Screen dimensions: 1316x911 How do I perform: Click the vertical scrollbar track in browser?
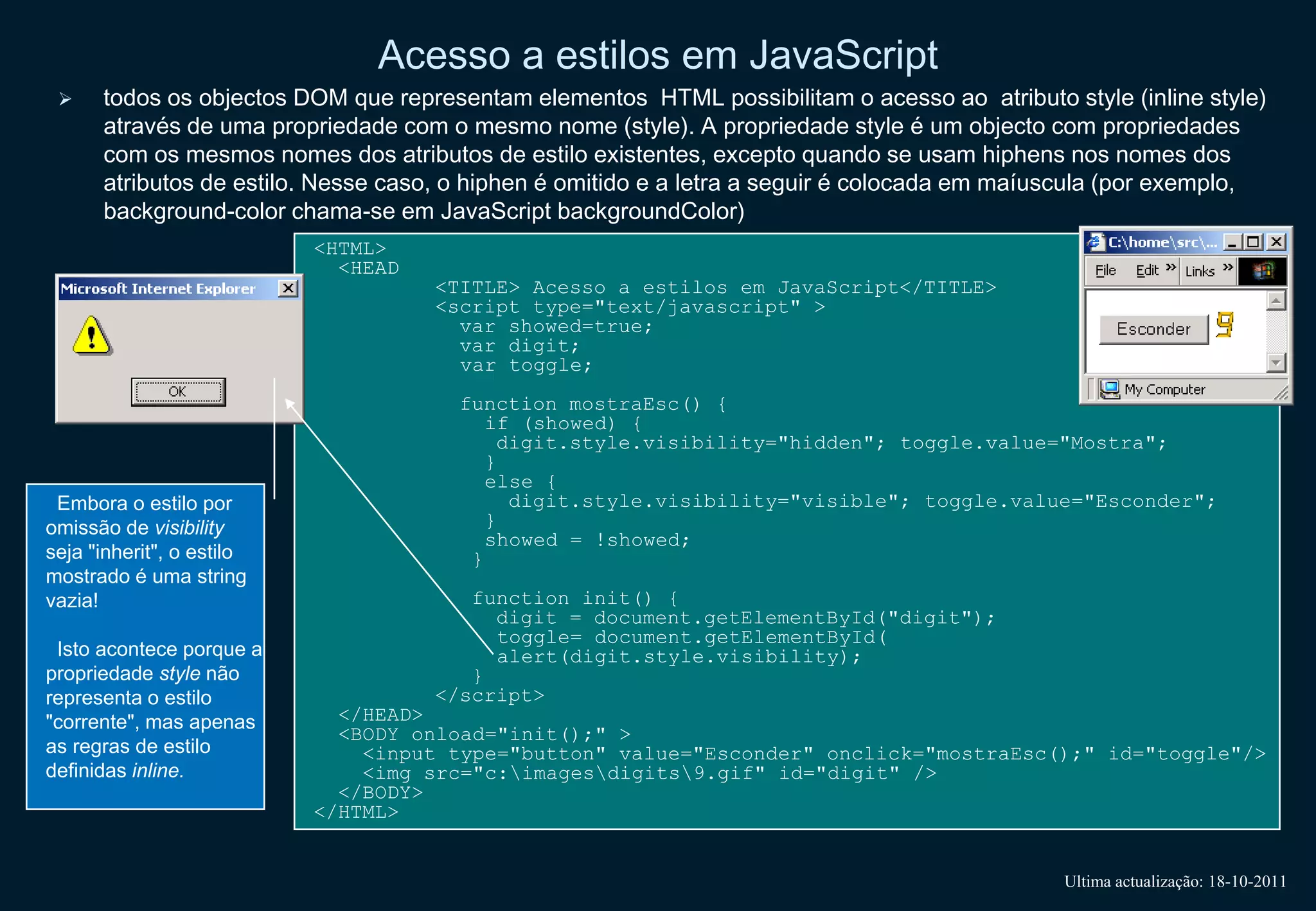coord(1276,331)
